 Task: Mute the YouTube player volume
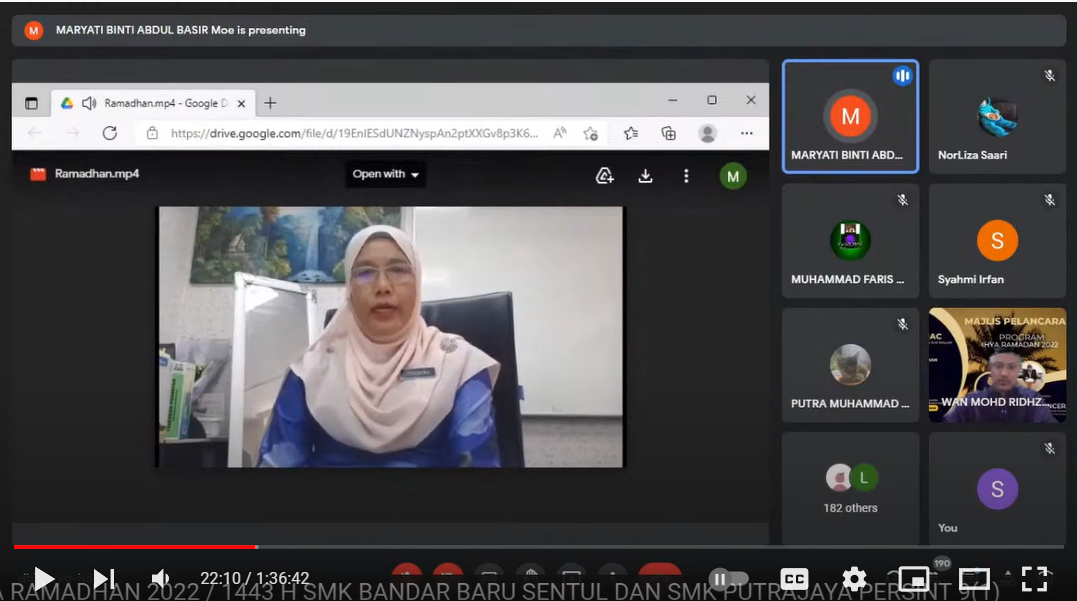pyautogui.click(x=160, y=578)
